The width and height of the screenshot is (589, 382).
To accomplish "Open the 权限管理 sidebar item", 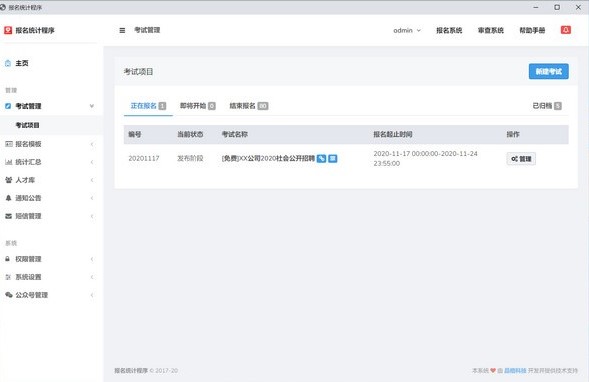I will tap(51, 259).
